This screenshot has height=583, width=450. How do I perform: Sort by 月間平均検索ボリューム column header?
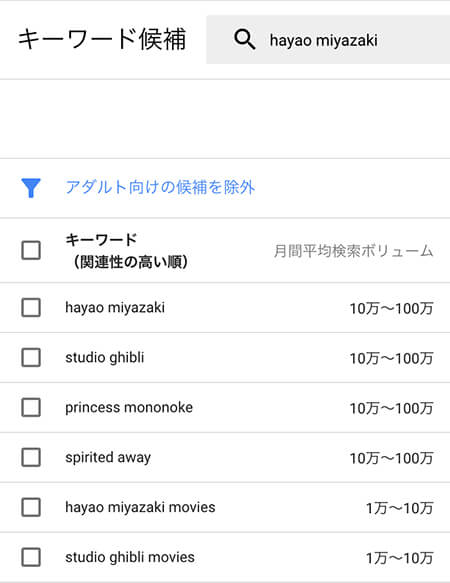click(x=353, y=251)
